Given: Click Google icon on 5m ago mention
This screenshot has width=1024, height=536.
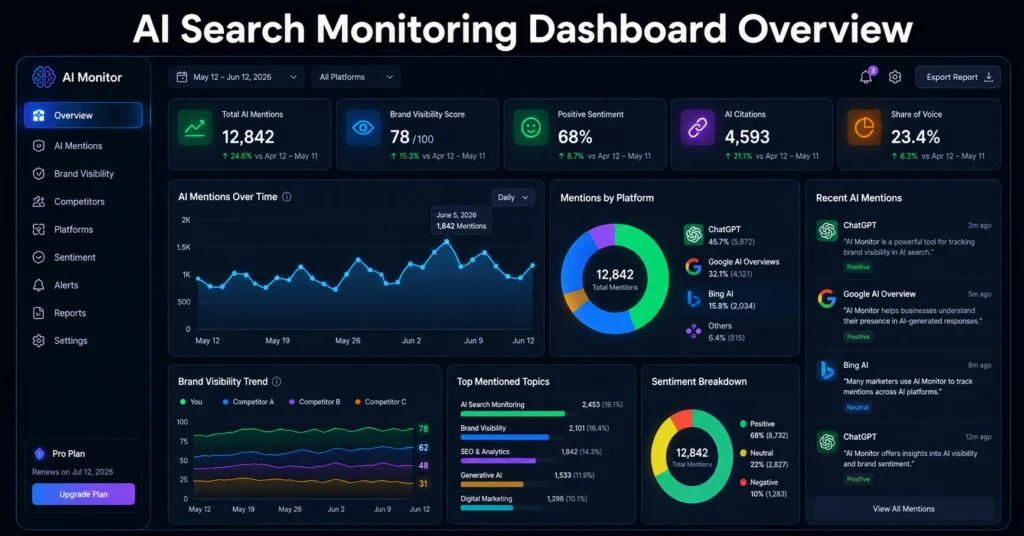Looking at the screenshot, I should coord(827,299).
